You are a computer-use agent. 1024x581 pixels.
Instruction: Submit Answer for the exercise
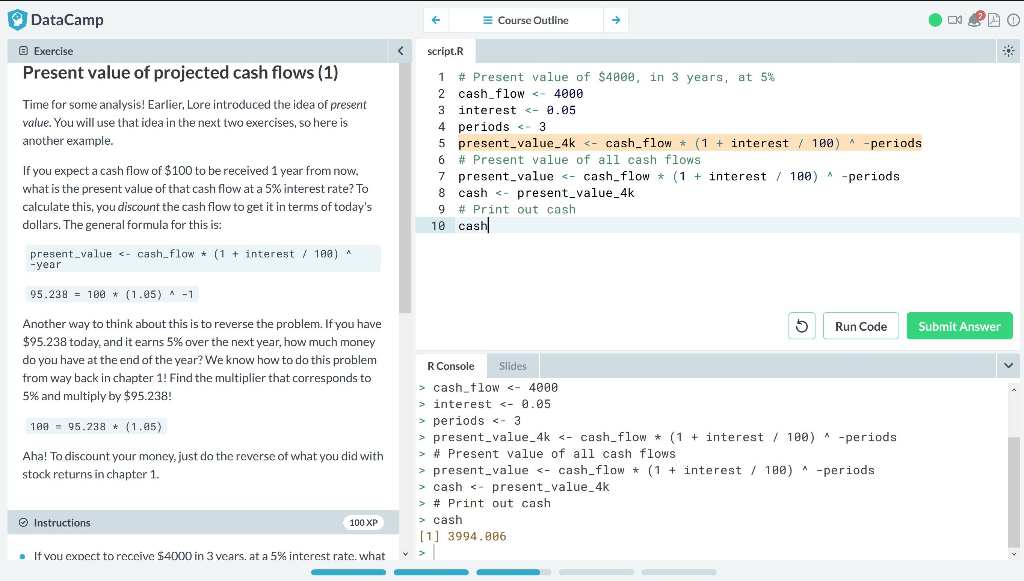tap(959, 325)
